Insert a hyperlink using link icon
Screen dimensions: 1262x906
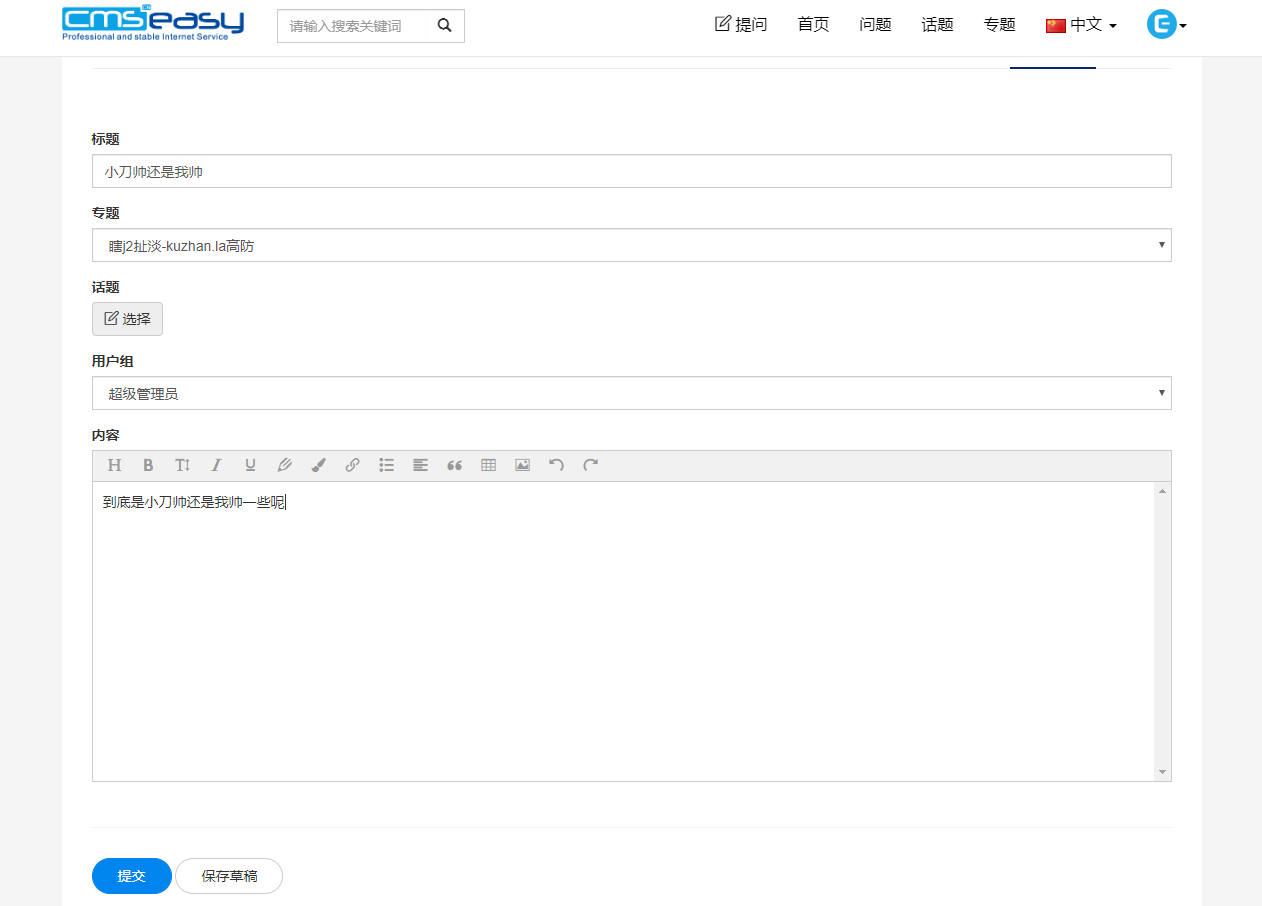(x=352, y=465)
